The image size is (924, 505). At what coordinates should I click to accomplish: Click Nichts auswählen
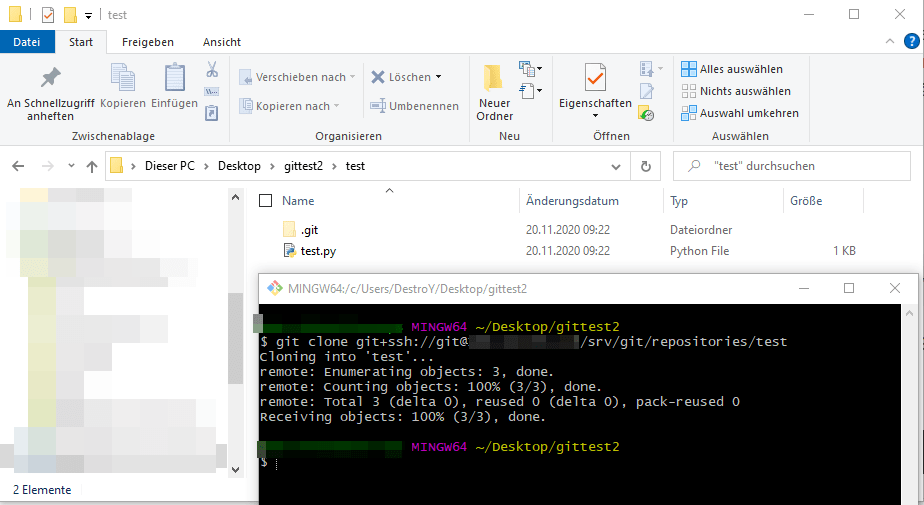click(736, 91)
